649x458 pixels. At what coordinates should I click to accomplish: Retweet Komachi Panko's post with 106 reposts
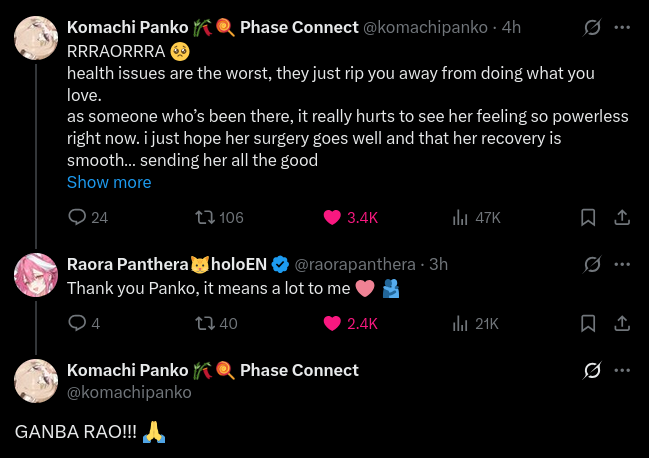pos(203,217)
